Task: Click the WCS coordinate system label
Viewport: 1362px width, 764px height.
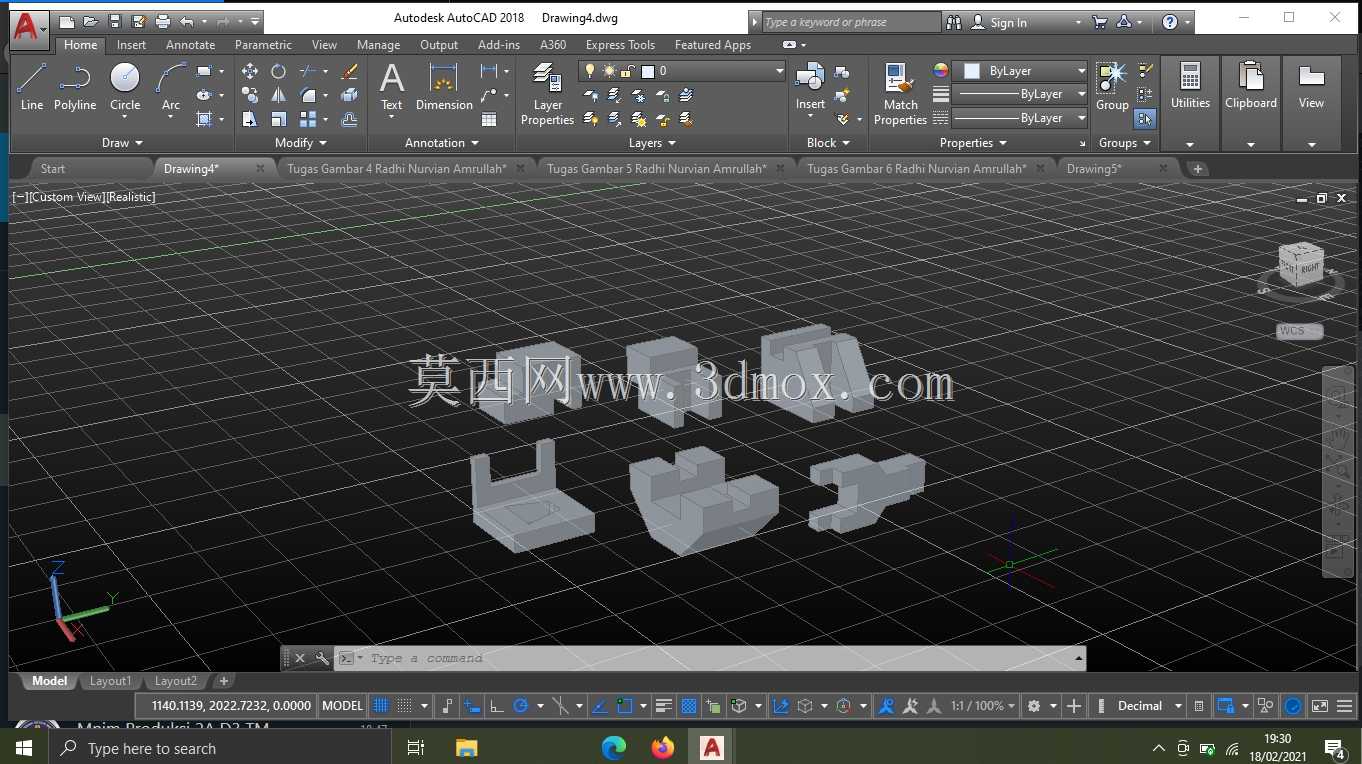Action: click(x=1299, y=331)
